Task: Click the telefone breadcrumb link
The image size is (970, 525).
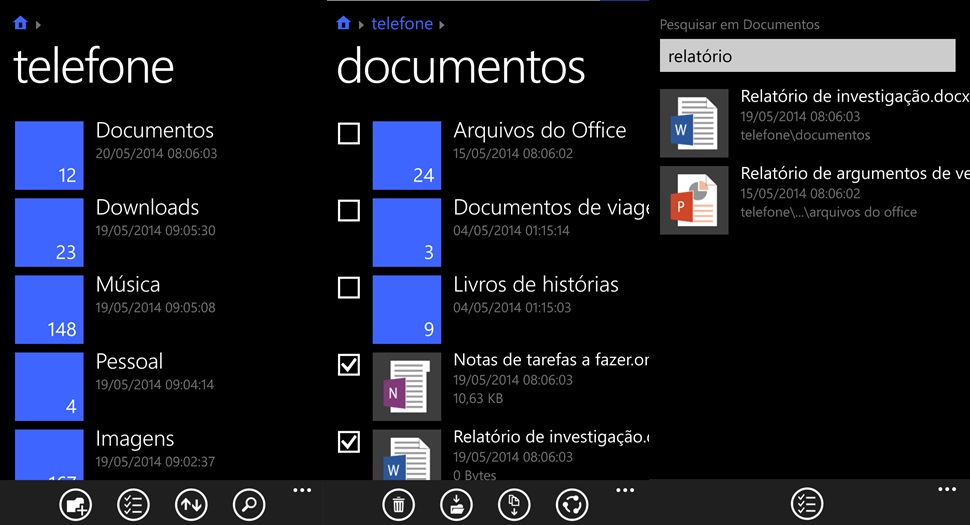Action: coord(401,23)
